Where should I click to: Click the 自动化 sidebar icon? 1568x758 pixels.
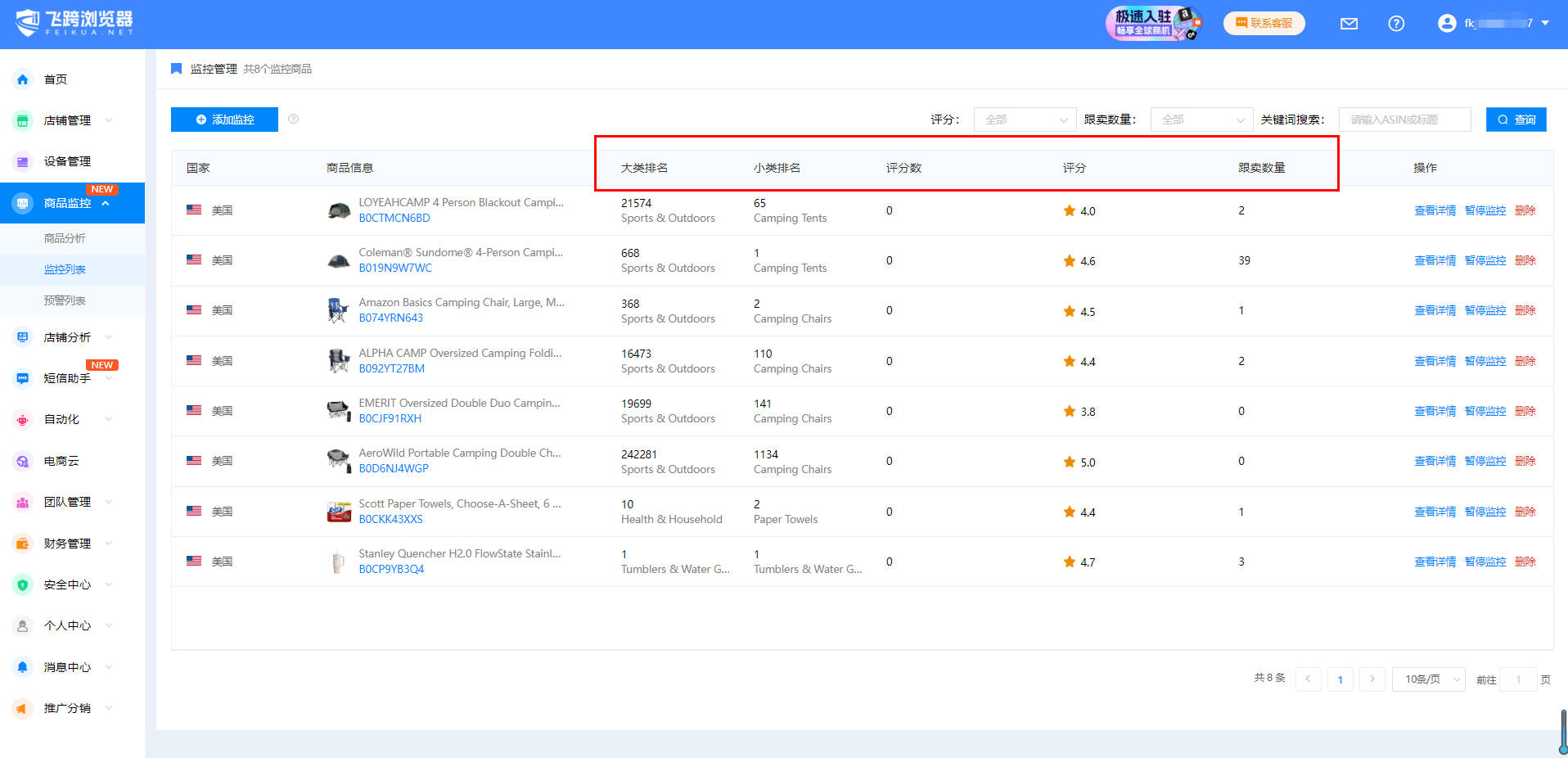(23, 419)
